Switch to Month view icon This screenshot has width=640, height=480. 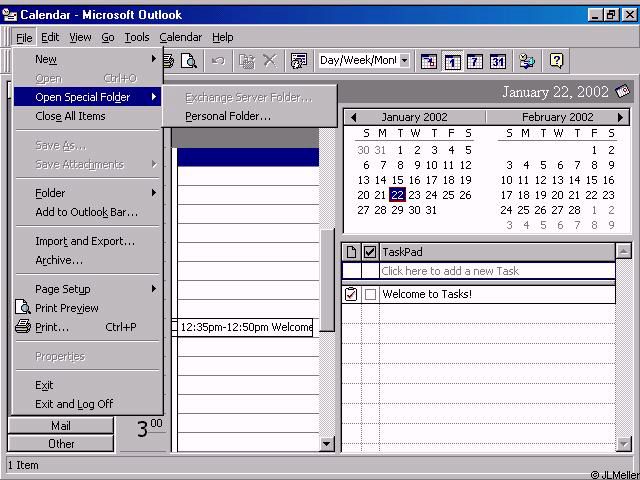click(498, 62)
